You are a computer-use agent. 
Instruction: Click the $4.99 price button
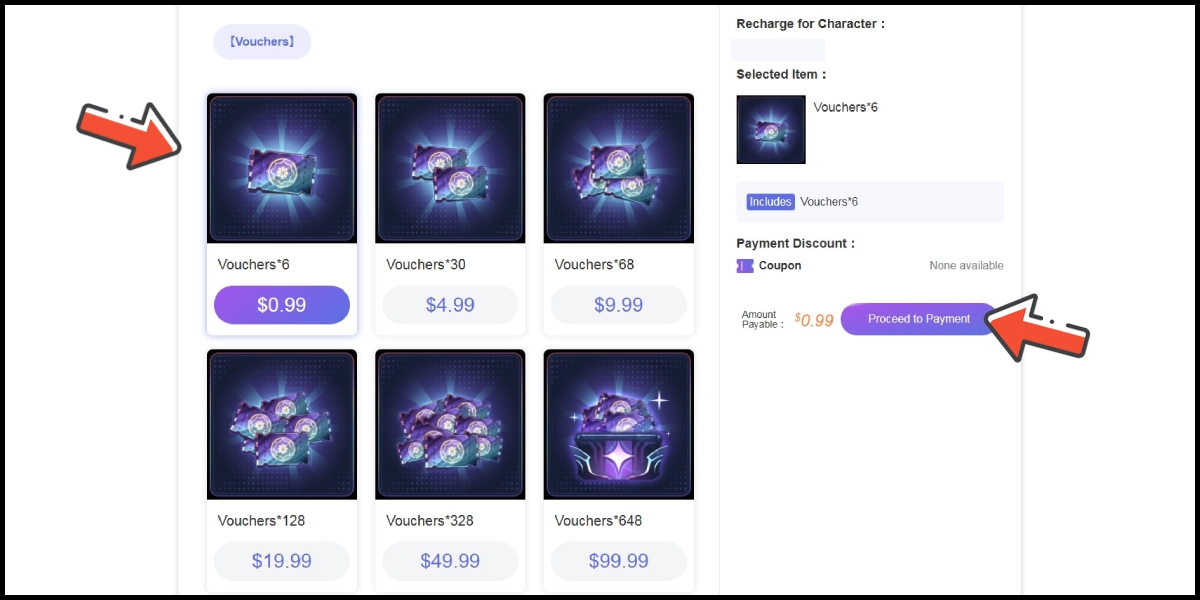(450, 305)
